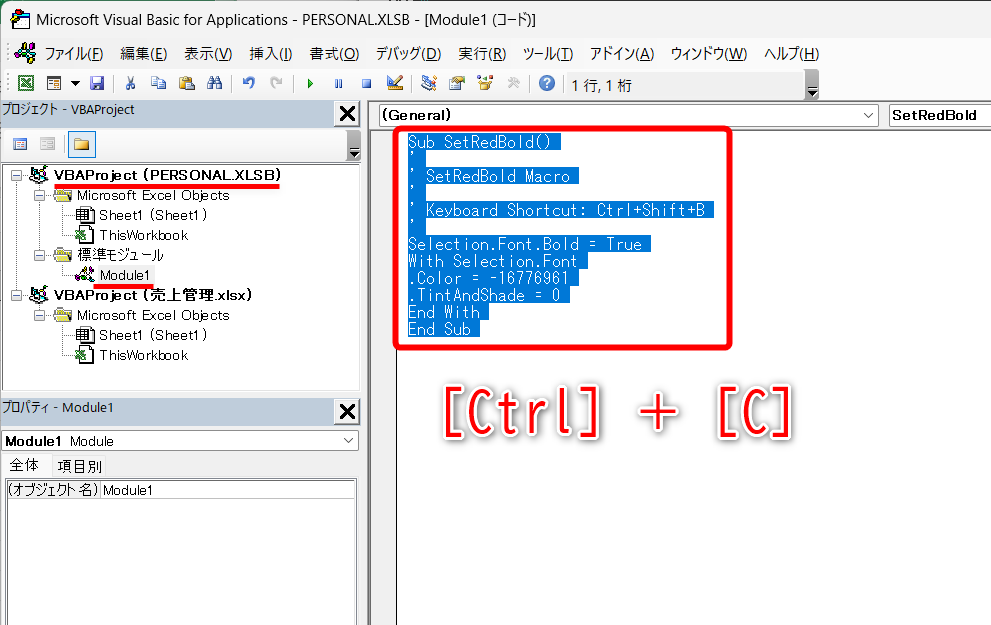Screen dimensions: 991x625
Task: Click project panel toolbar overflow arrow
Action: pos(354,146)
